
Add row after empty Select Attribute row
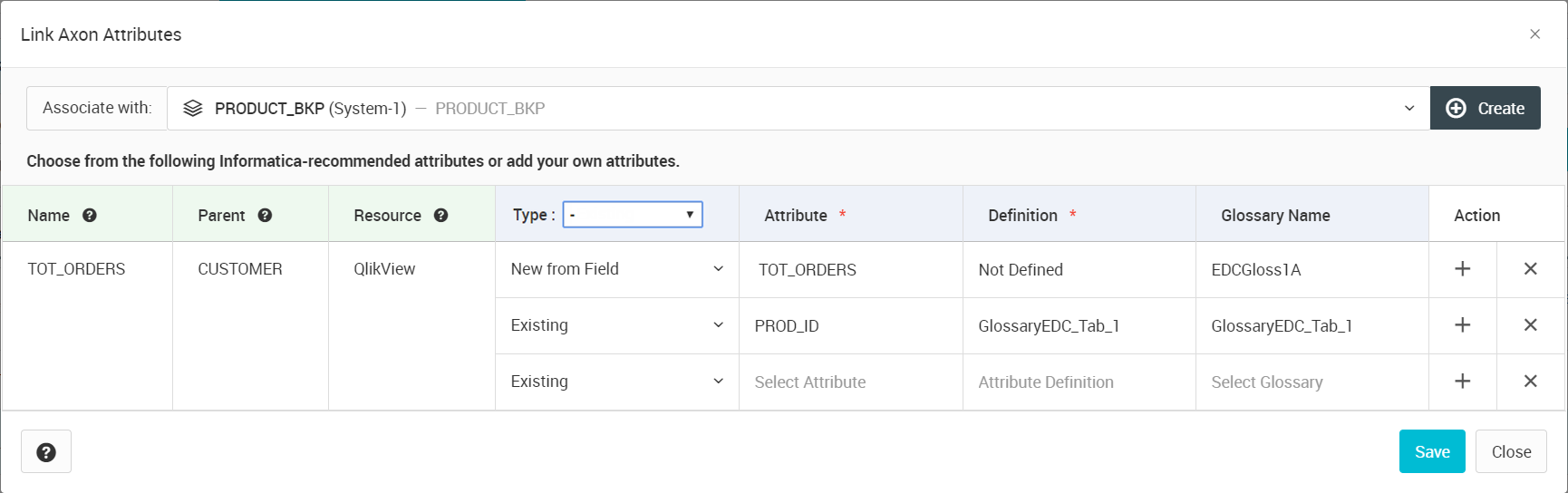click(x=1462, y=382)
